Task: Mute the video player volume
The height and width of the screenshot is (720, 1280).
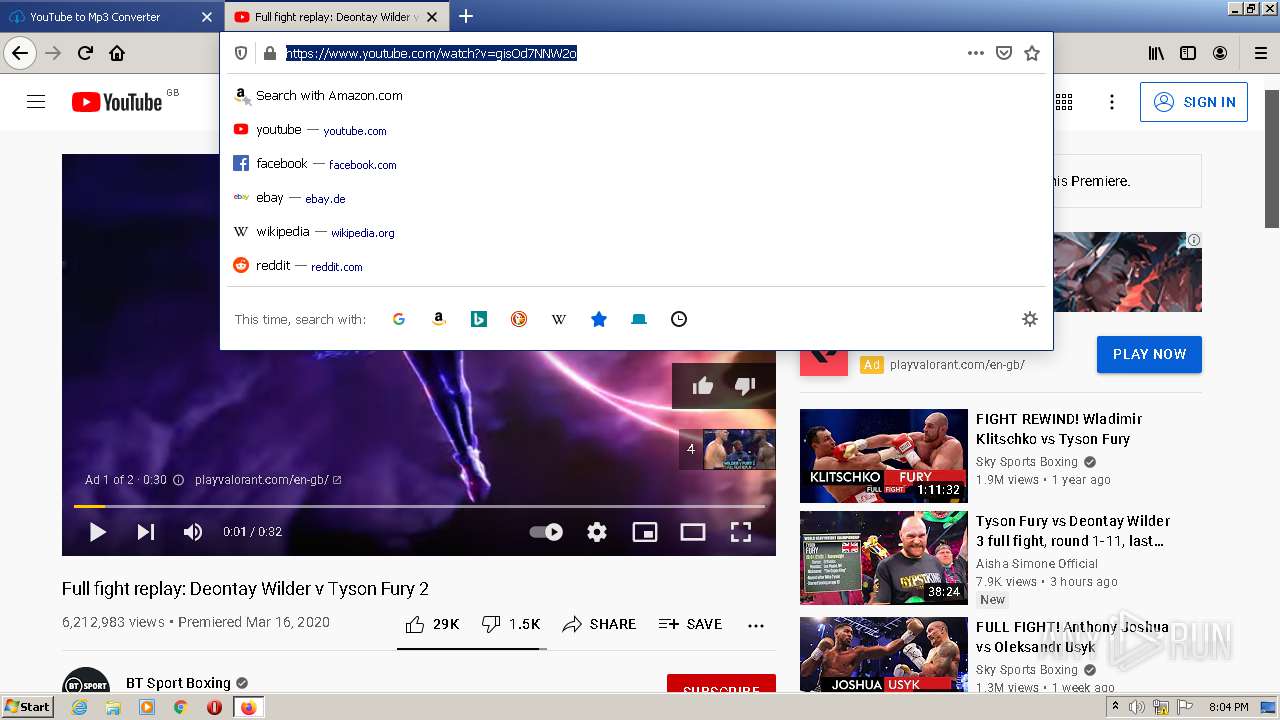Action: pos(193,532)
